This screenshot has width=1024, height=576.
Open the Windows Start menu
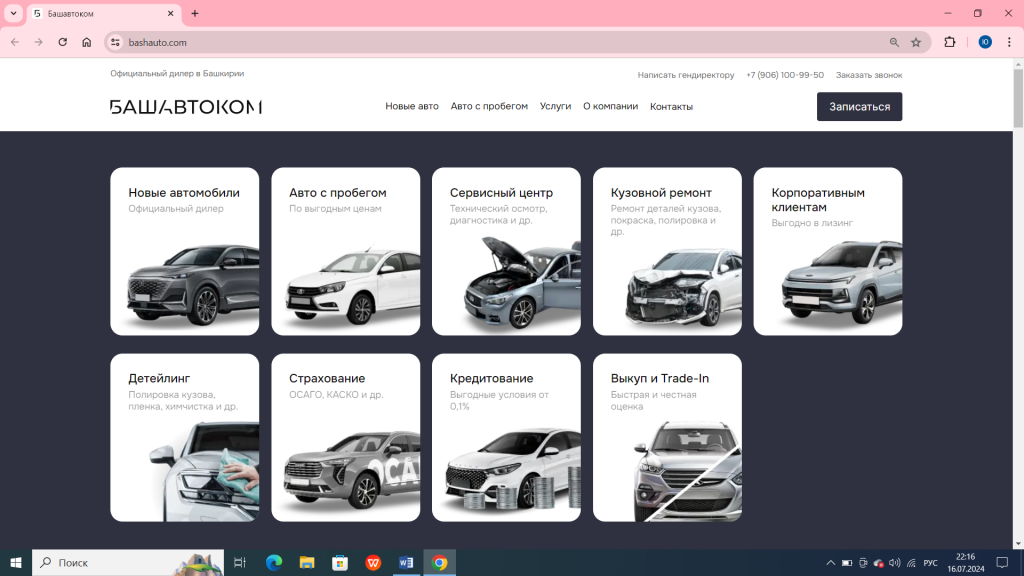pos(16,562)
